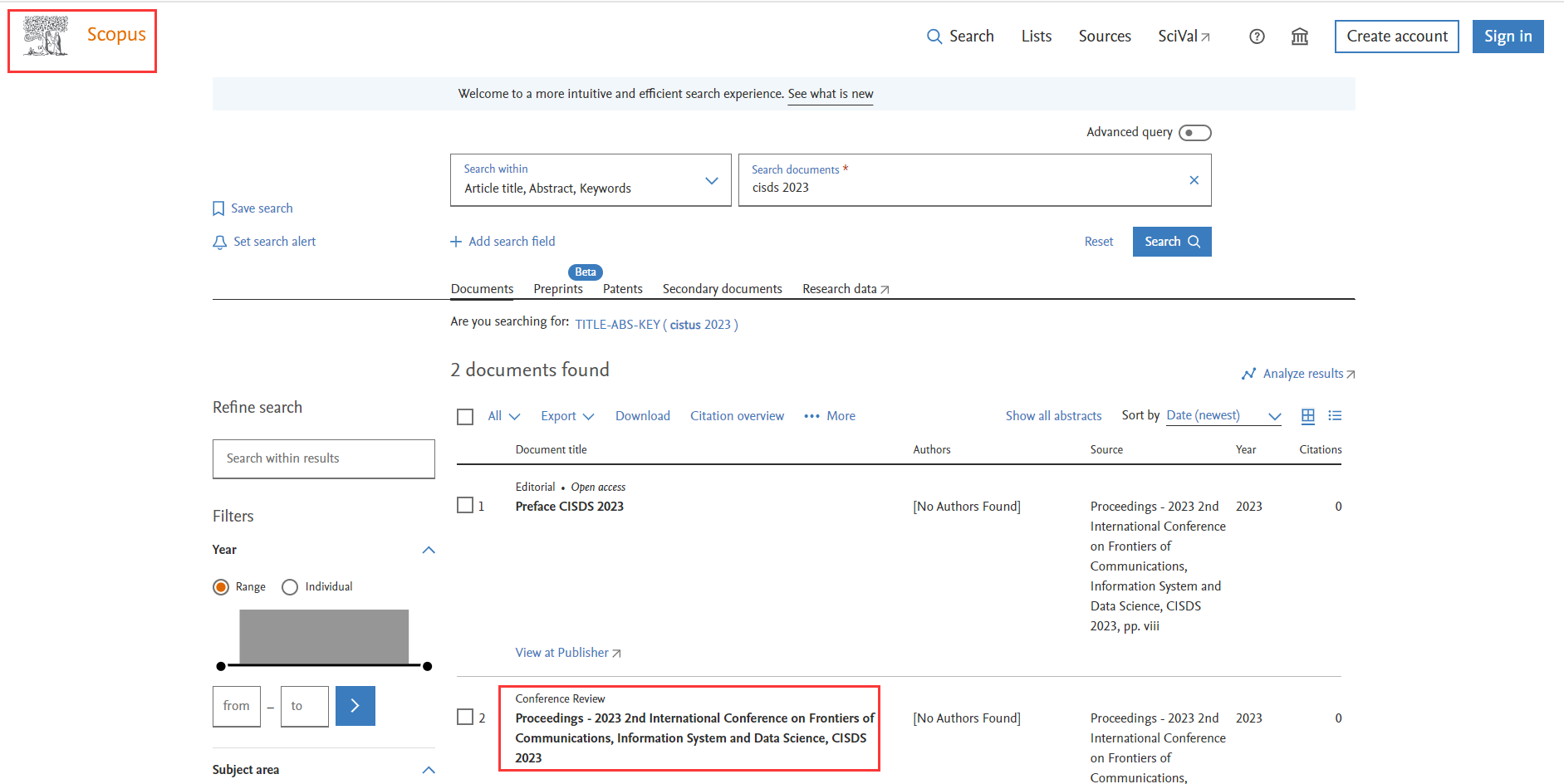Go to Lists in top navigation

pos(1037,37)
